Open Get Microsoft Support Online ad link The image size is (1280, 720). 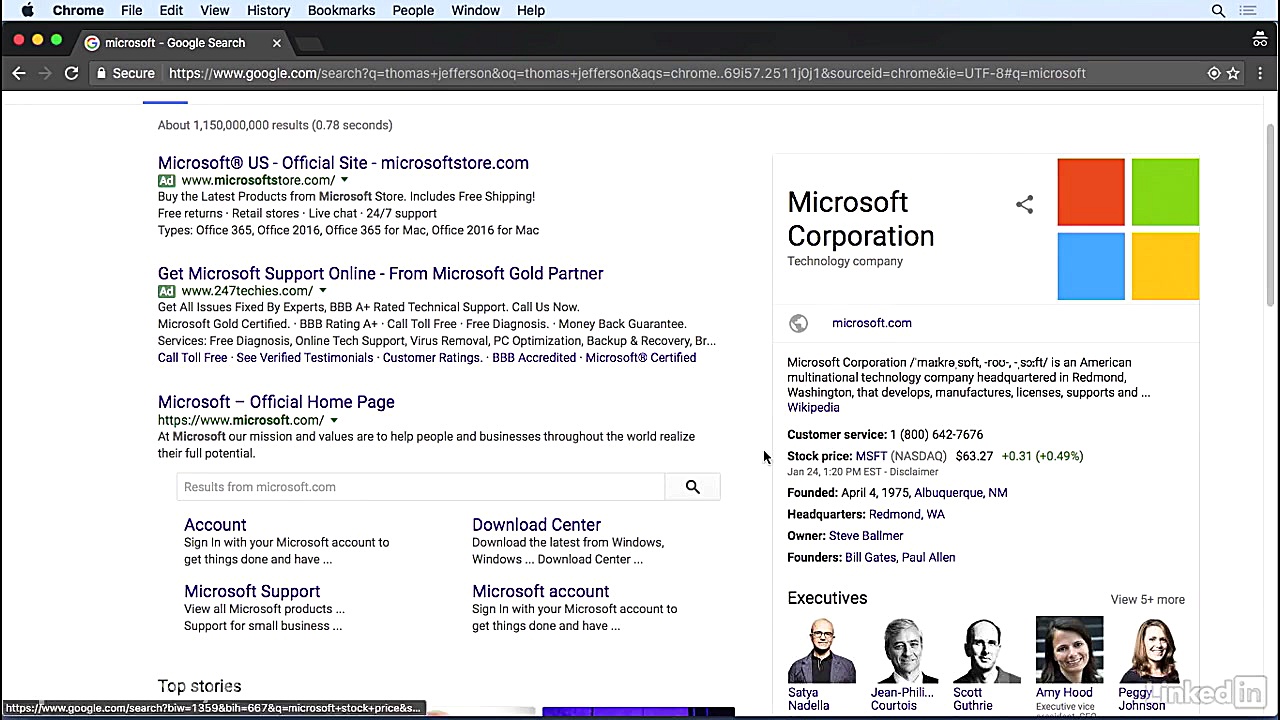coord(380,273)
